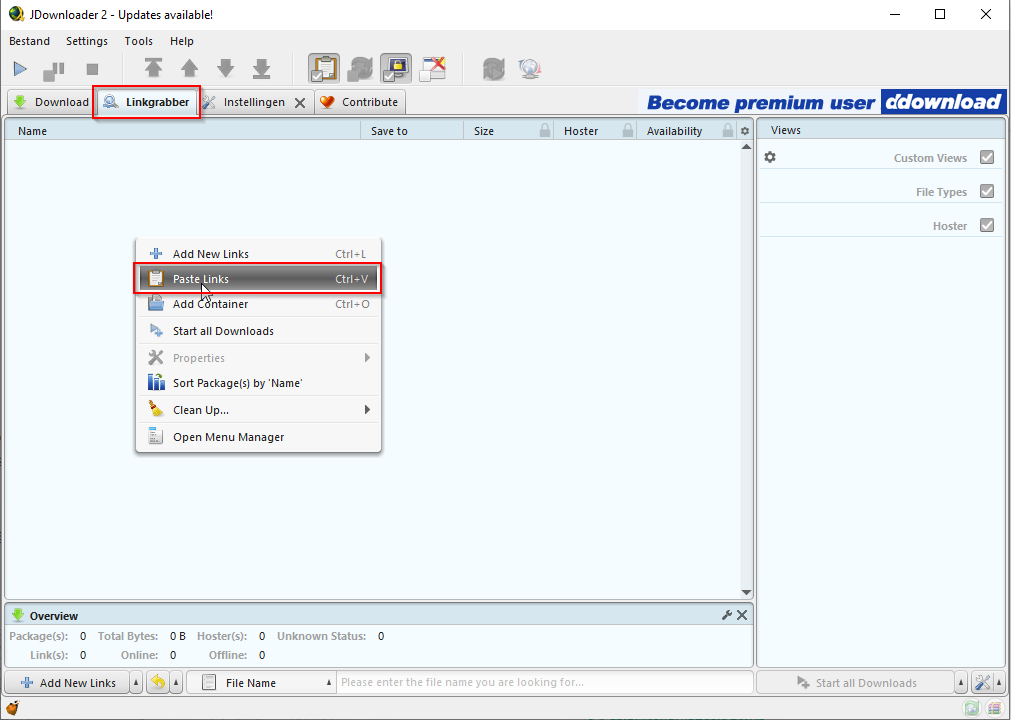Close the Instellingen tab
This screenshot has width=1011, height=720.
[x=300, y=102]
